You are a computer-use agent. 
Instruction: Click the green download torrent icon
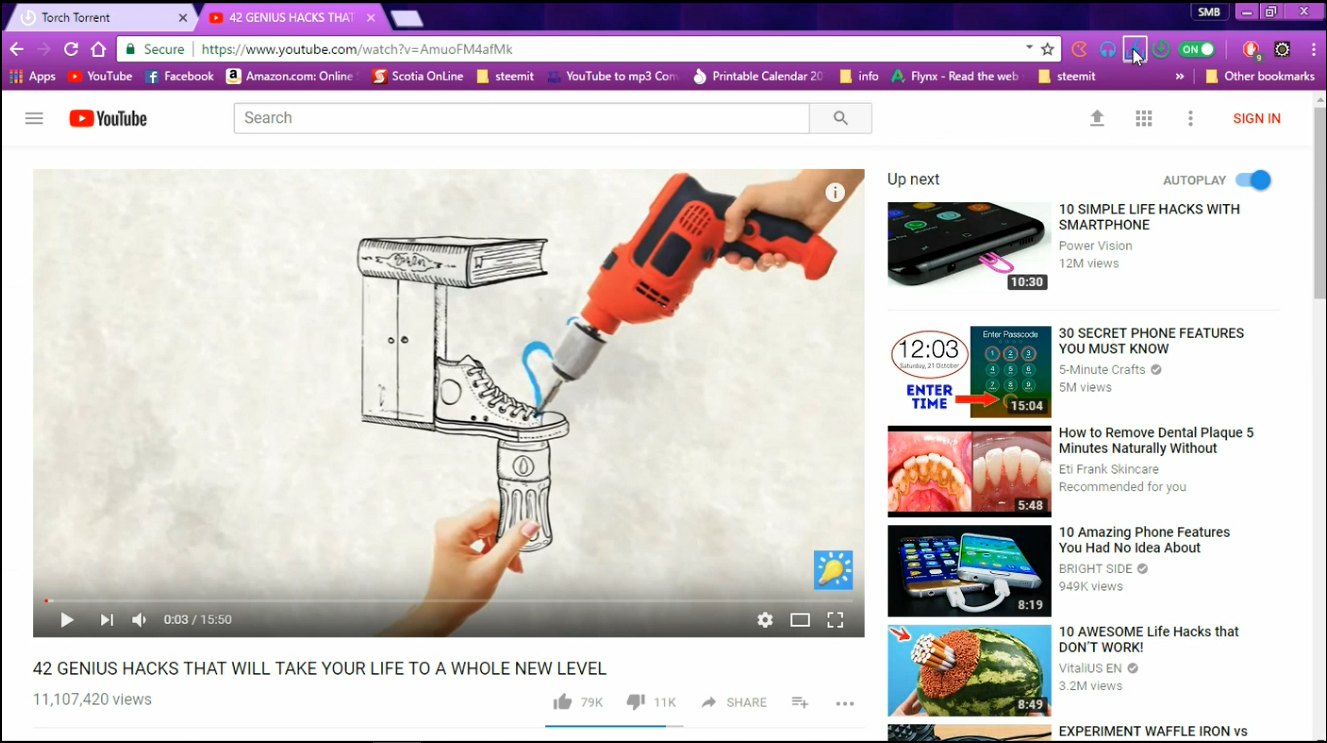pyautogui.click(x=1161, y=49)
